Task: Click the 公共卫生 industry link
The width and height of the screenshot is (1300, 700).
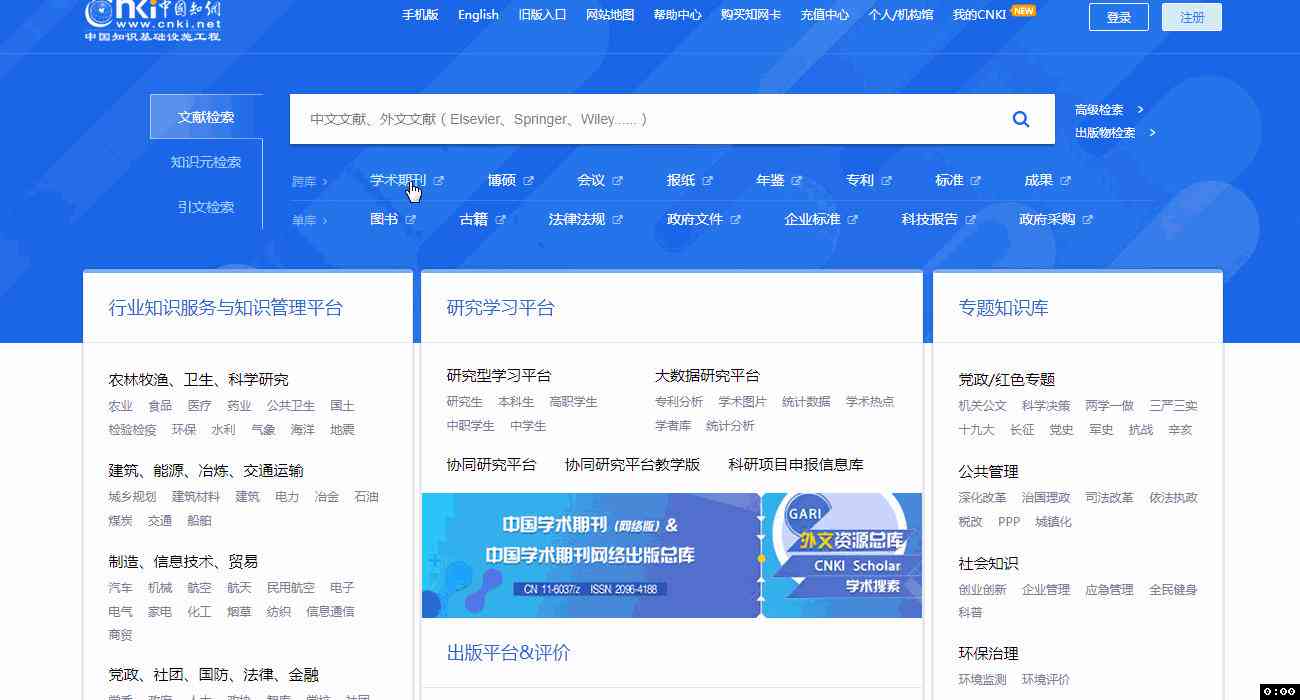Action: 291,406
